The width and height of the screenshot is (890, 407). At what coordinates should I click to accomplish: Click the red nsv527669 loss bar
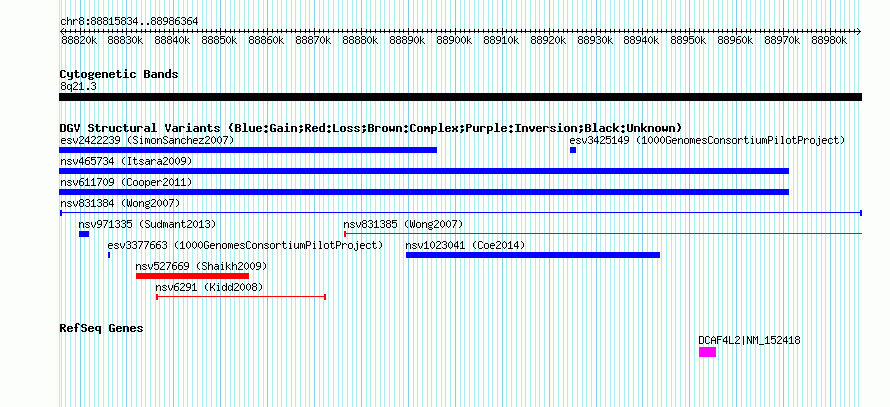[192, 276]
